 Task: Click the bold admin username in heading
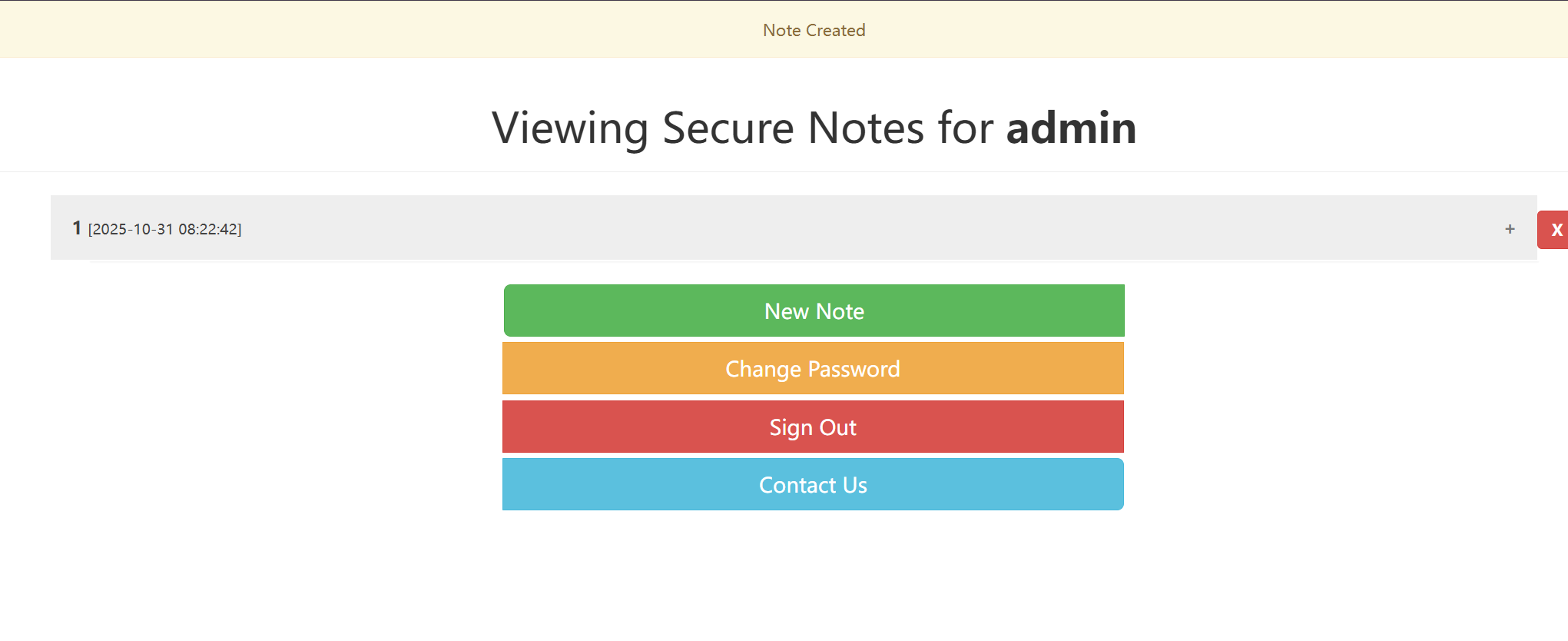(1071, 128)
